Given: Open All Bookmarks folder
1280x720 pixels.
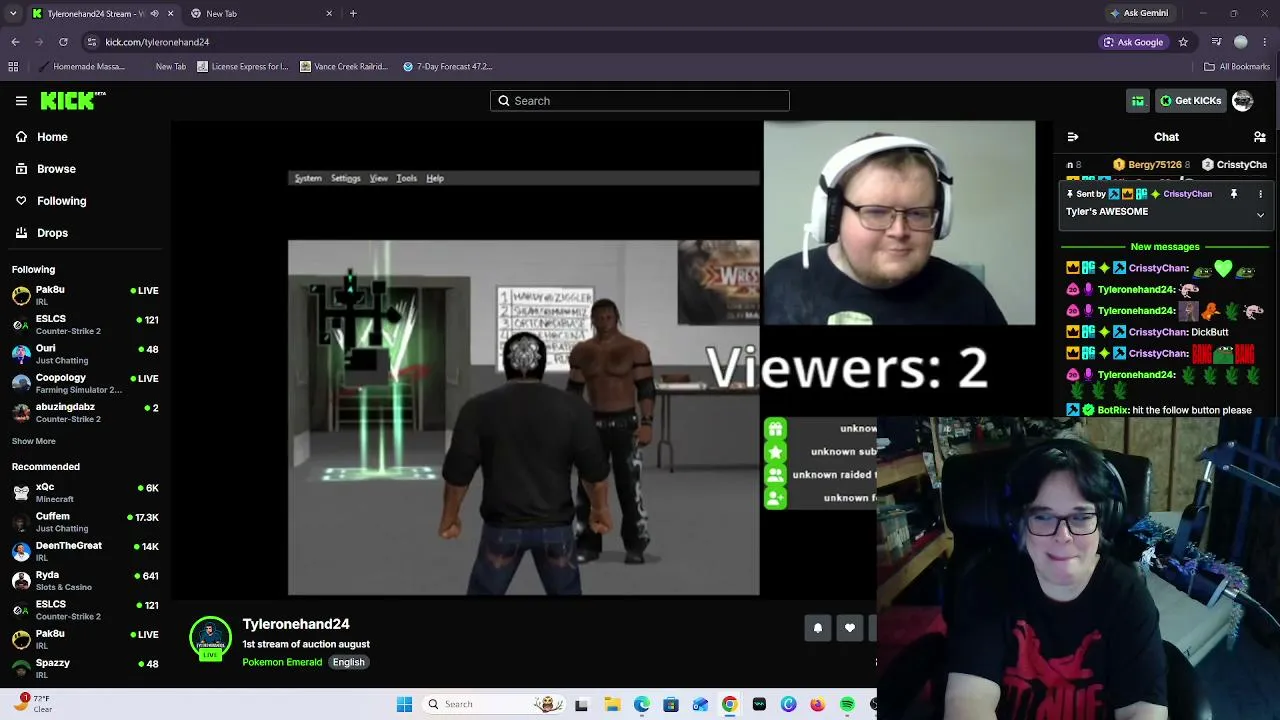Looking at the screenshot, I should click(x=1237, y=67).
